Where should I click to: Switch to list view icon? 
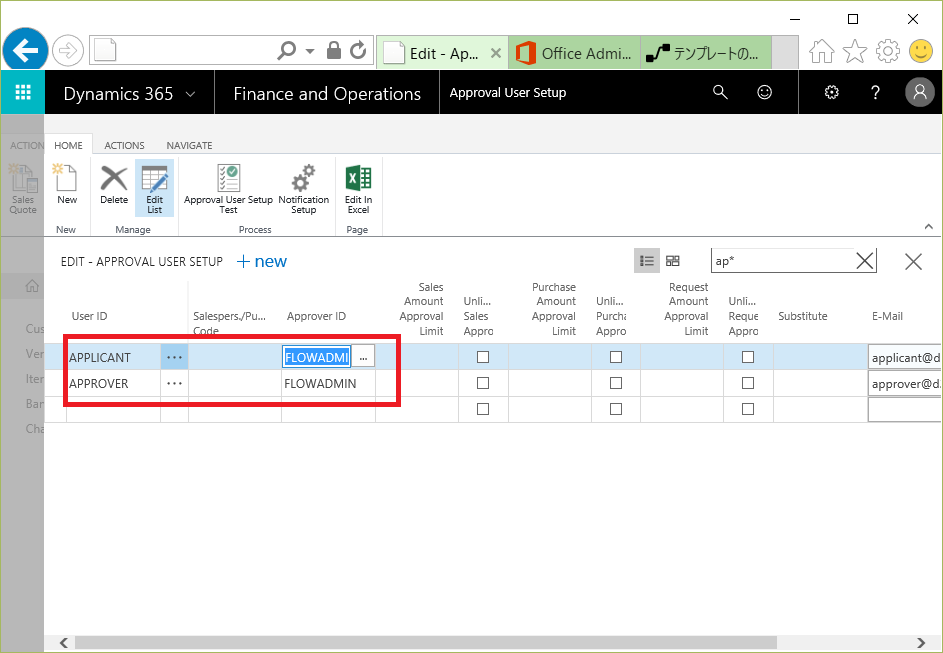pos(647,261)
